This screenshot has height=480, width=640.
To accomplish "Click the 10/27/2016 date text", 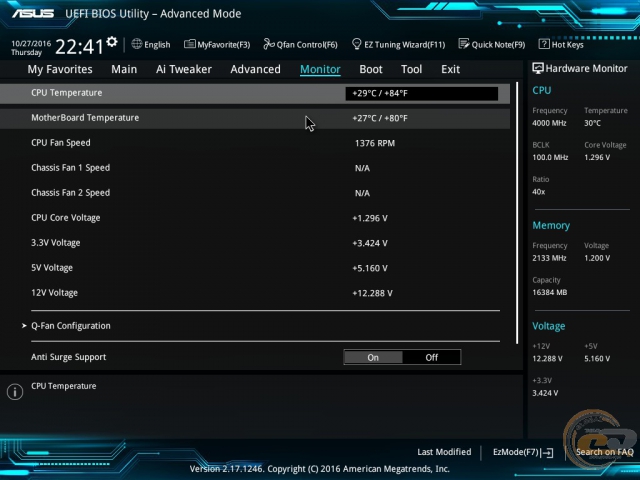I will [x=31, y=43].
